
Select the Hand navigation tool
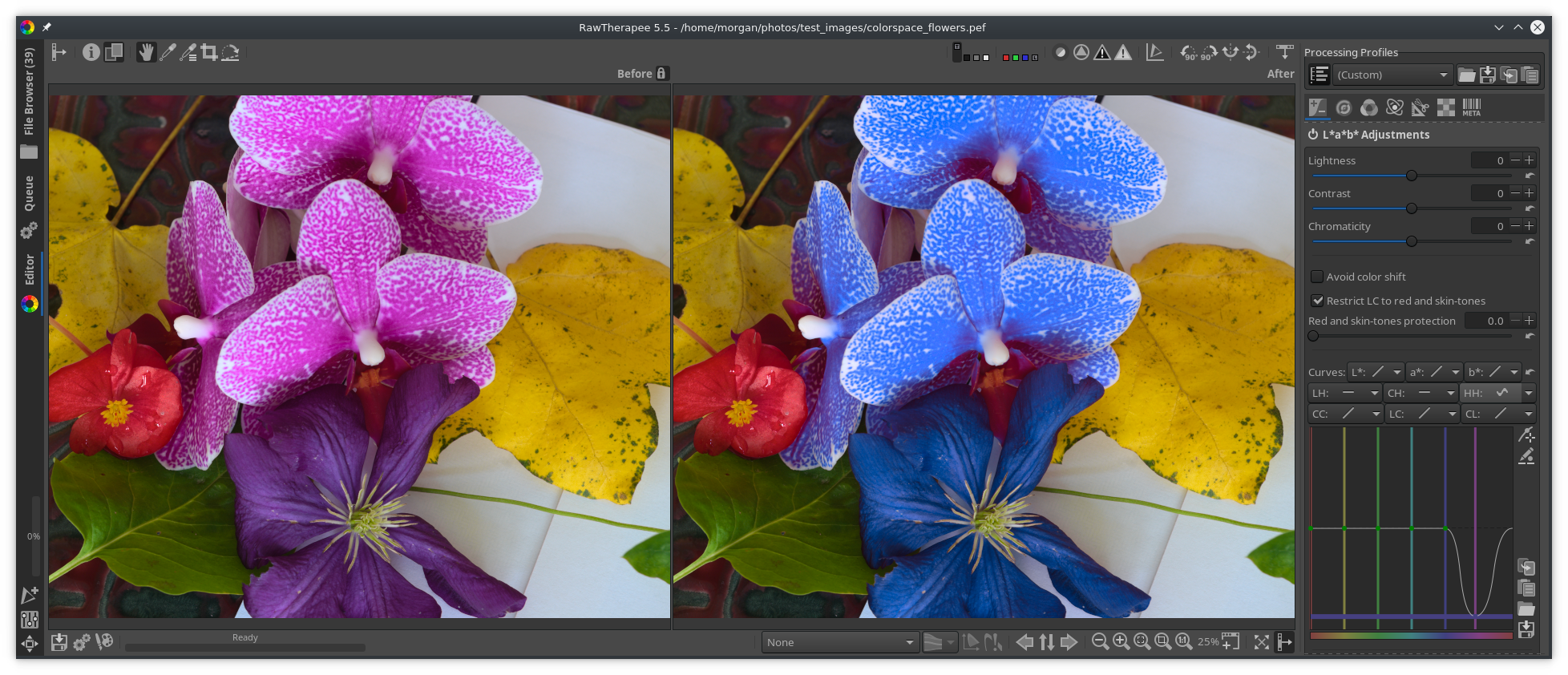(x=146, y=53)
